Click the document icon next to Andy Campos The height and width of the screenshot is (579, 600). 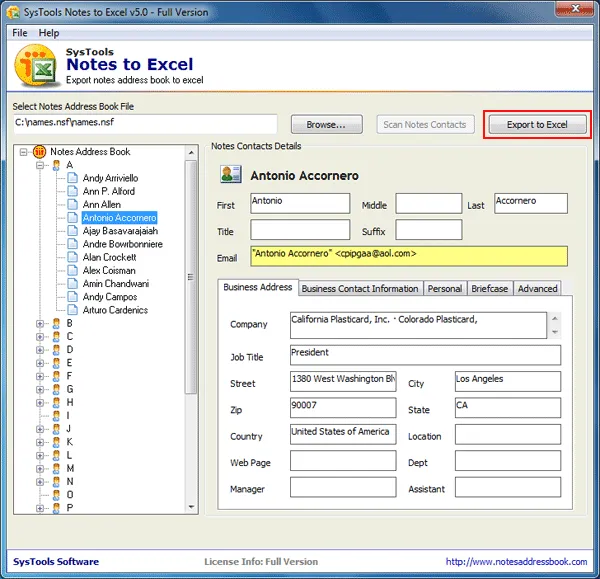tap(73, 297)
